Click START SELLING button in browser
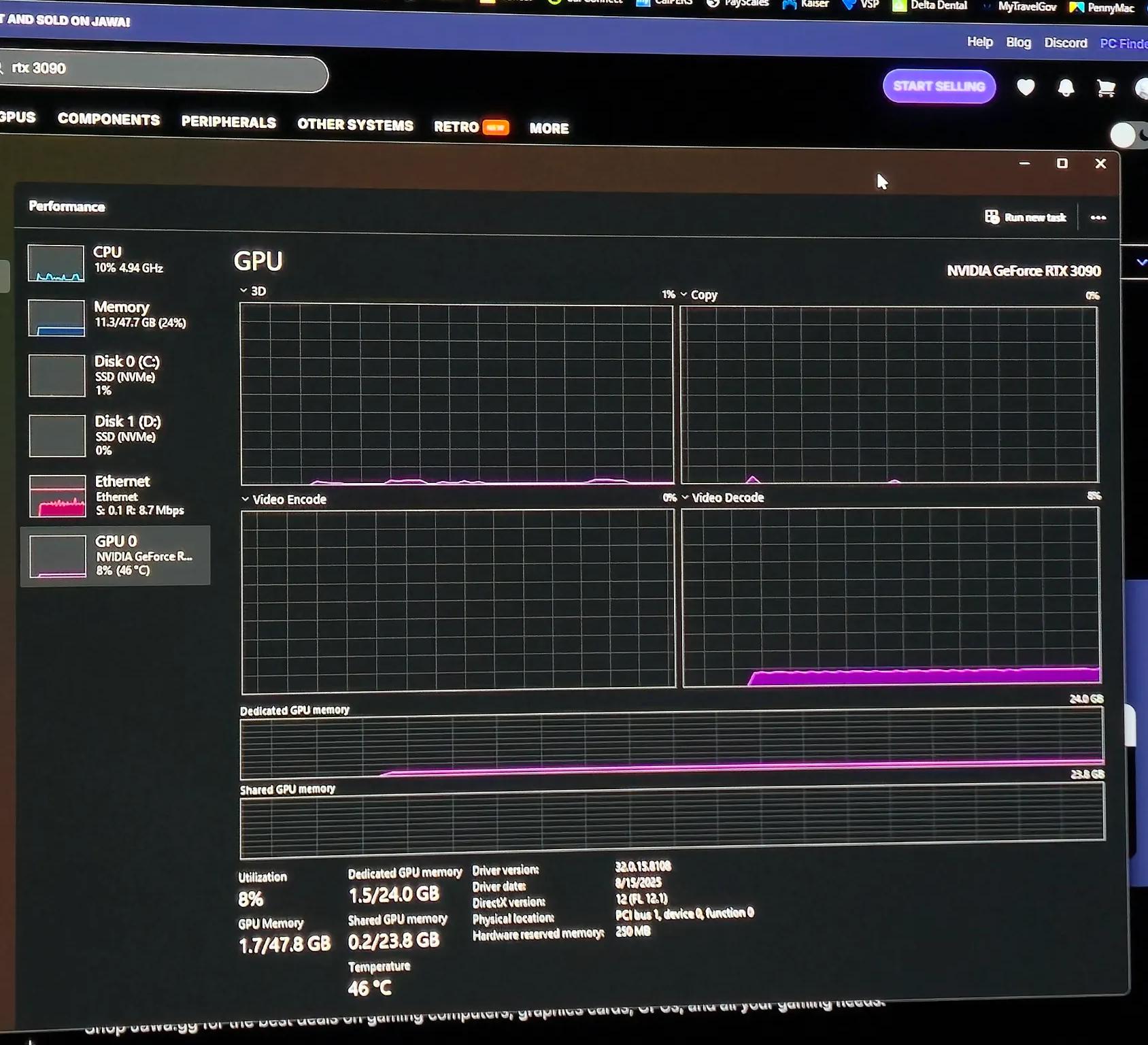This screenshot has height=1045, width=1148. tap(939, 86)
